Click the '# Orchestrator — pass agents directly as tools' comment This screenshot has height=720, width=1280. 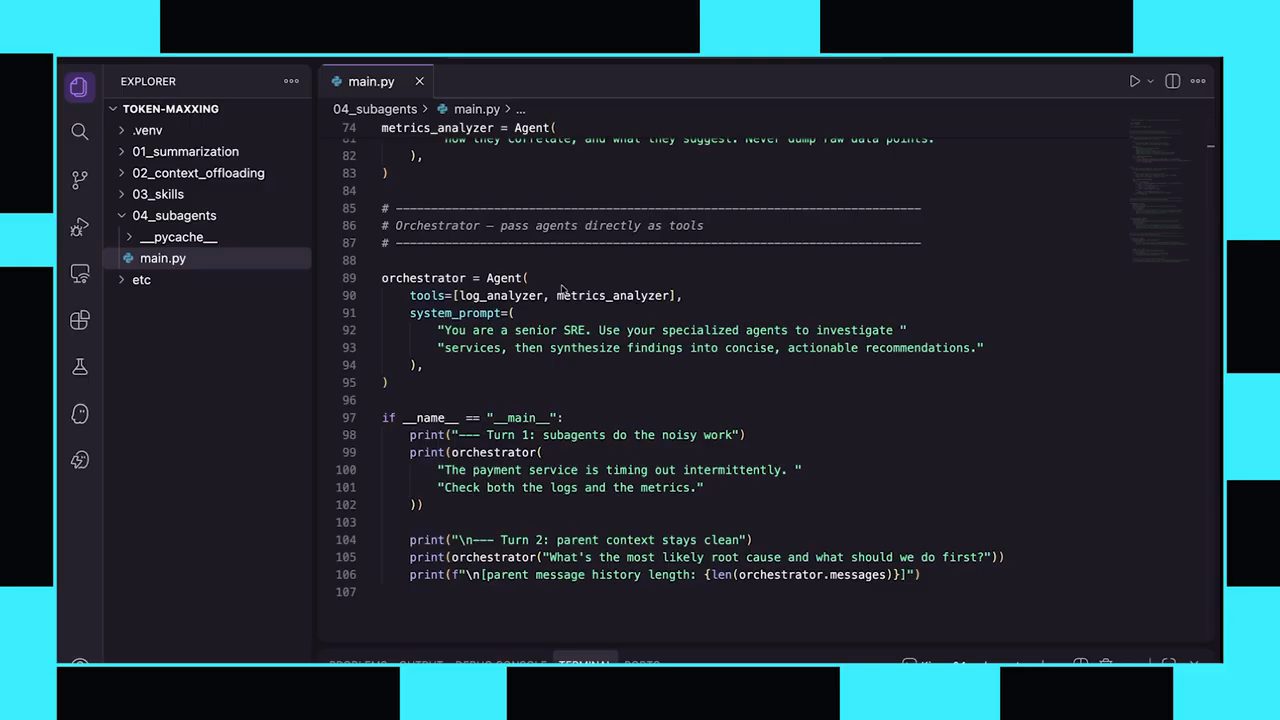click(x=542, y=226)
